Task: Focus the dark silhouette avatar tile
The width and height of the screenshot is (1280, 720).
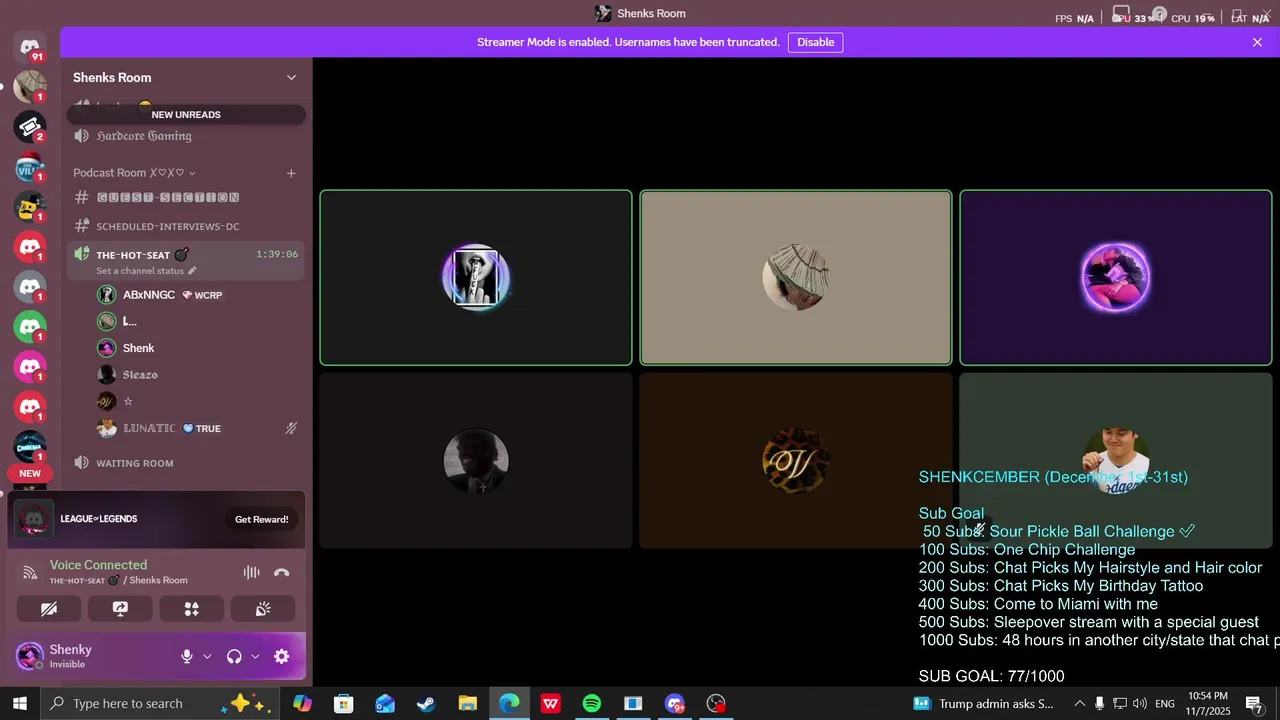Action: (x=476, y=461)
